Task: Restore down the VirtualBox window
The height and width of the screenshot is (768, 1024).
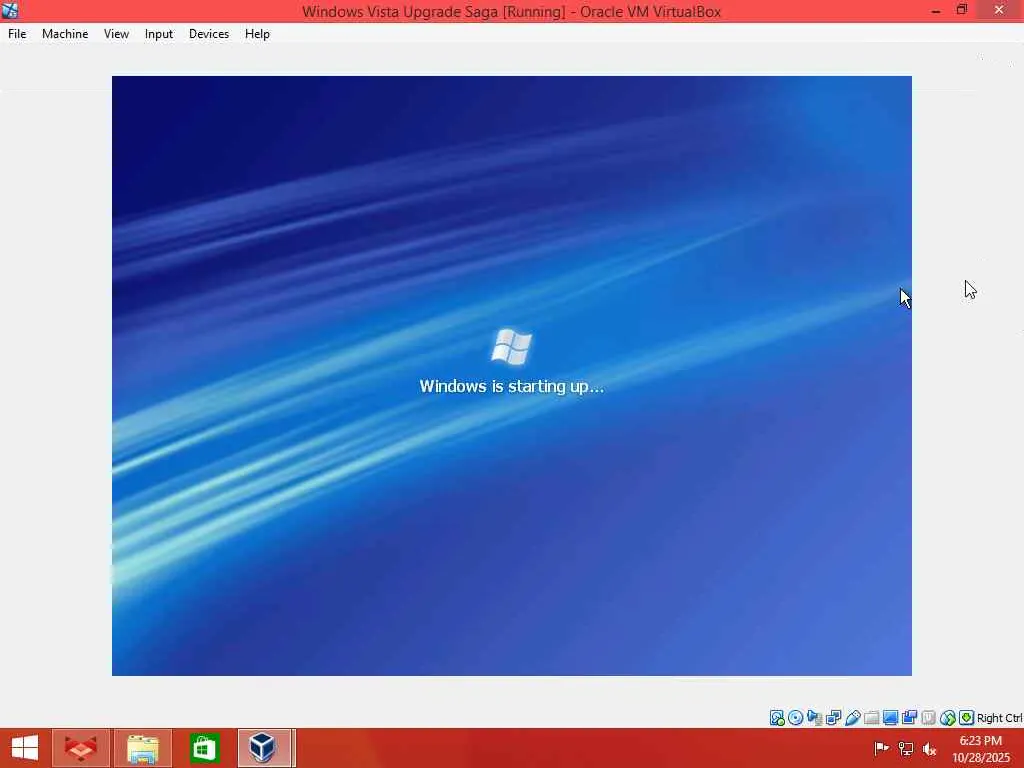Action: pyautogui.click(x=962, y=10)
